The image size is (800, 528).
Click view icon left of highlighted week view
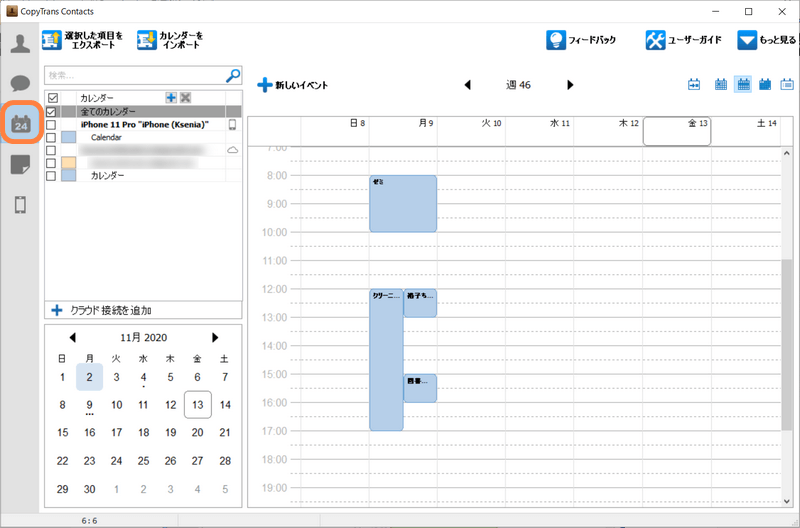tap(720, 85)
